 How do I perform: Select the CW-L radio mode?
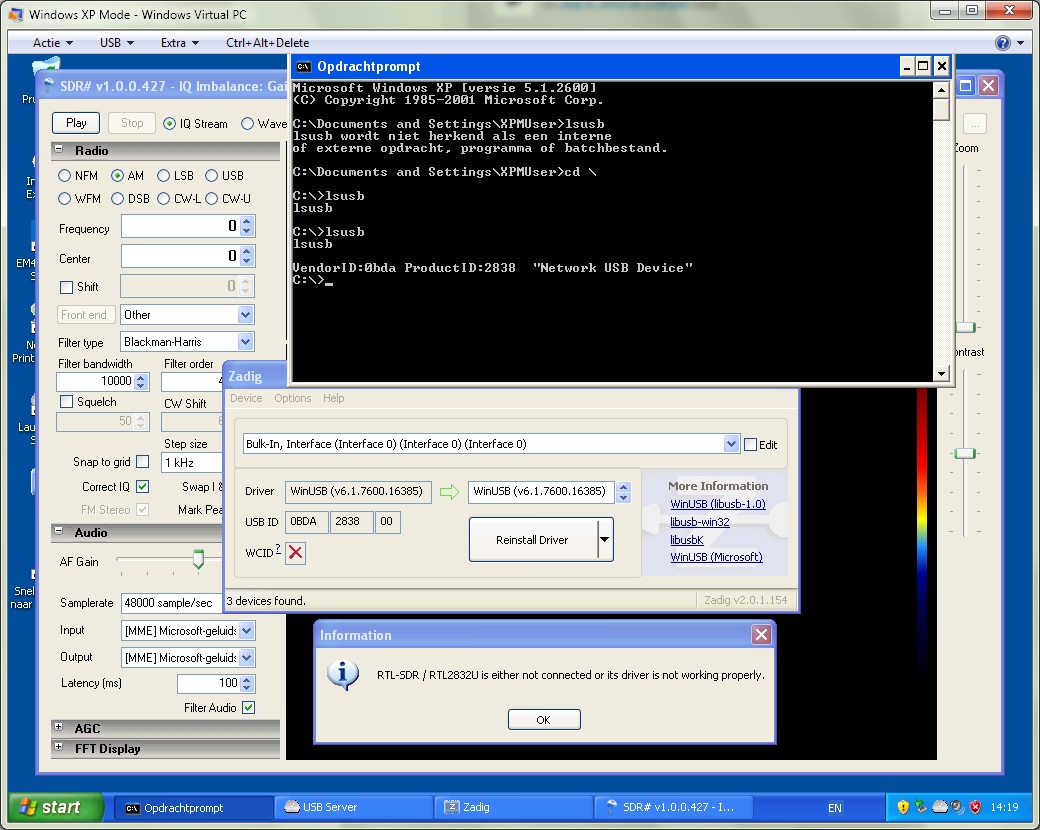point(164,198)
